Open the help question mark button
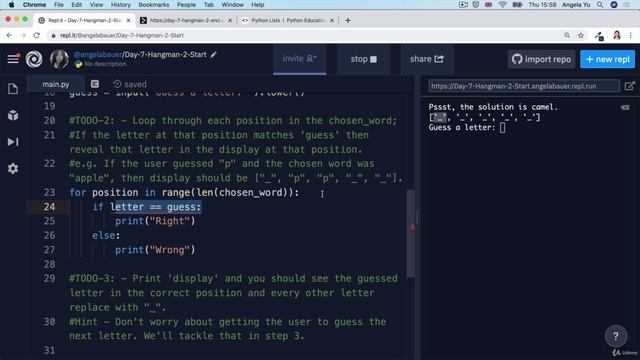Image resolution: width=640 pixels, height=360 pixels. click(616, 336)
